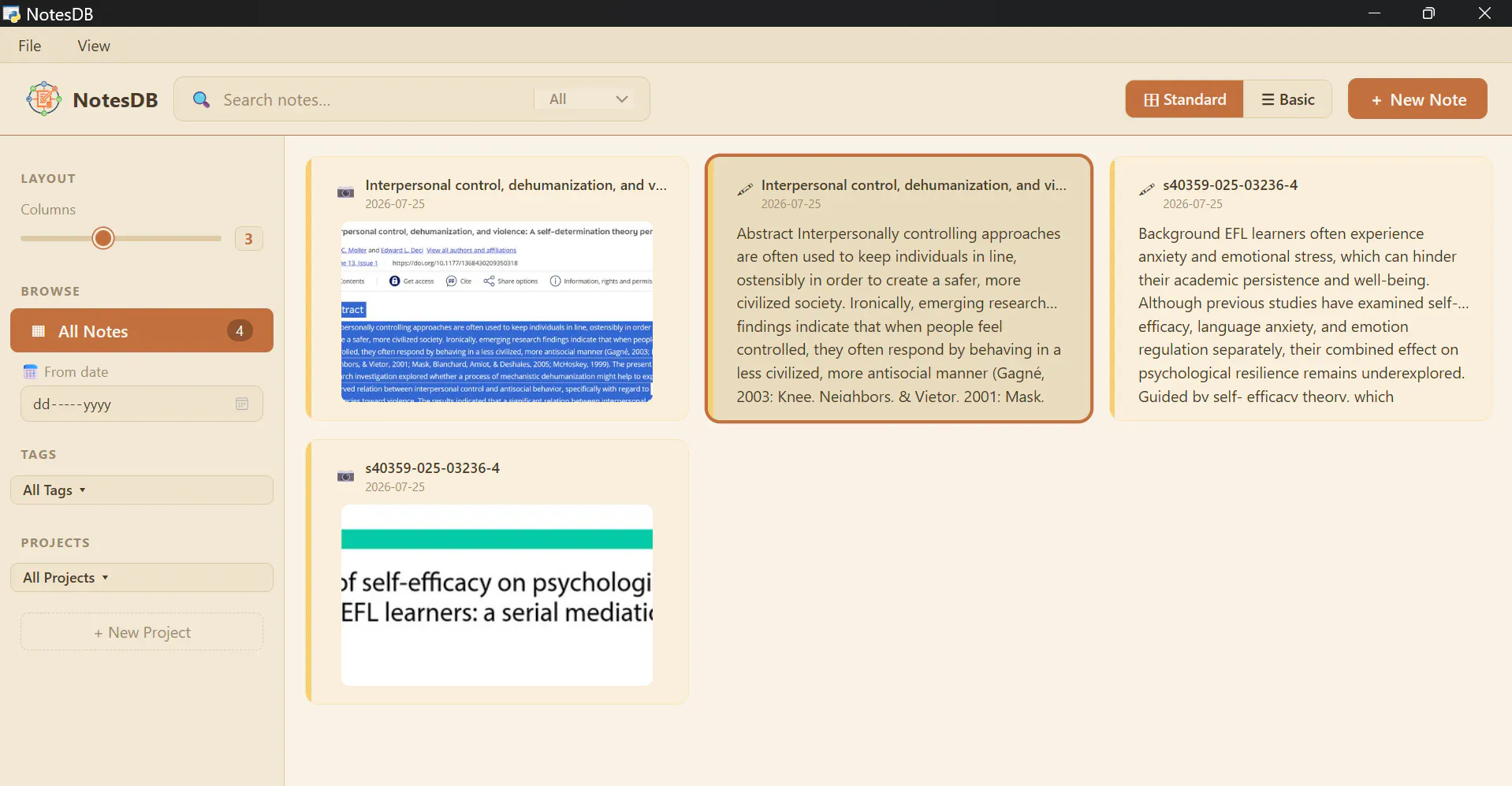Open self-efficacy EFL learners screenshot thumbnail
The height and width of the screenshot is (786, 1512).
point(497,594)
